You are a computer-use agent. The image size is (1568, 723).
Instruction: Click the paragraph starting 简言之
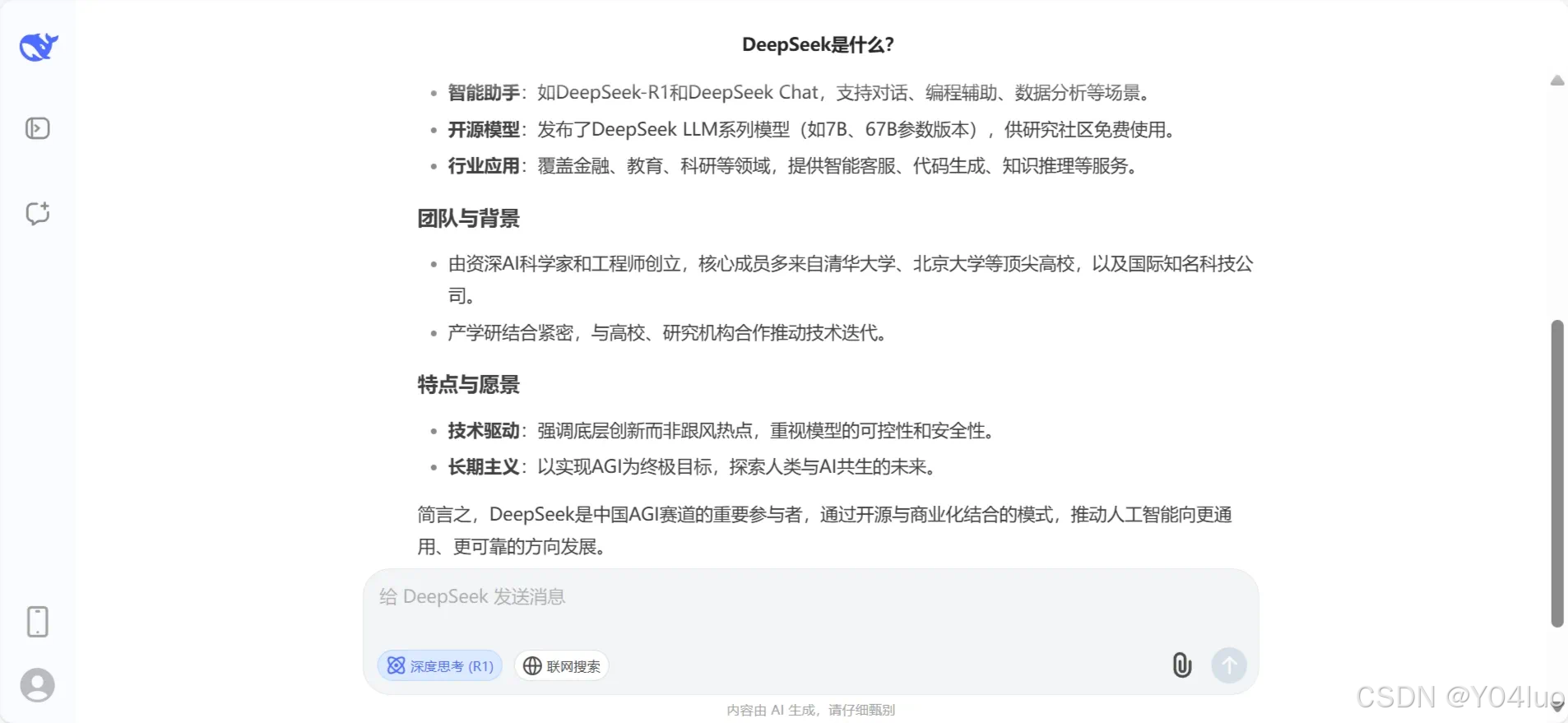coord(824,531)
